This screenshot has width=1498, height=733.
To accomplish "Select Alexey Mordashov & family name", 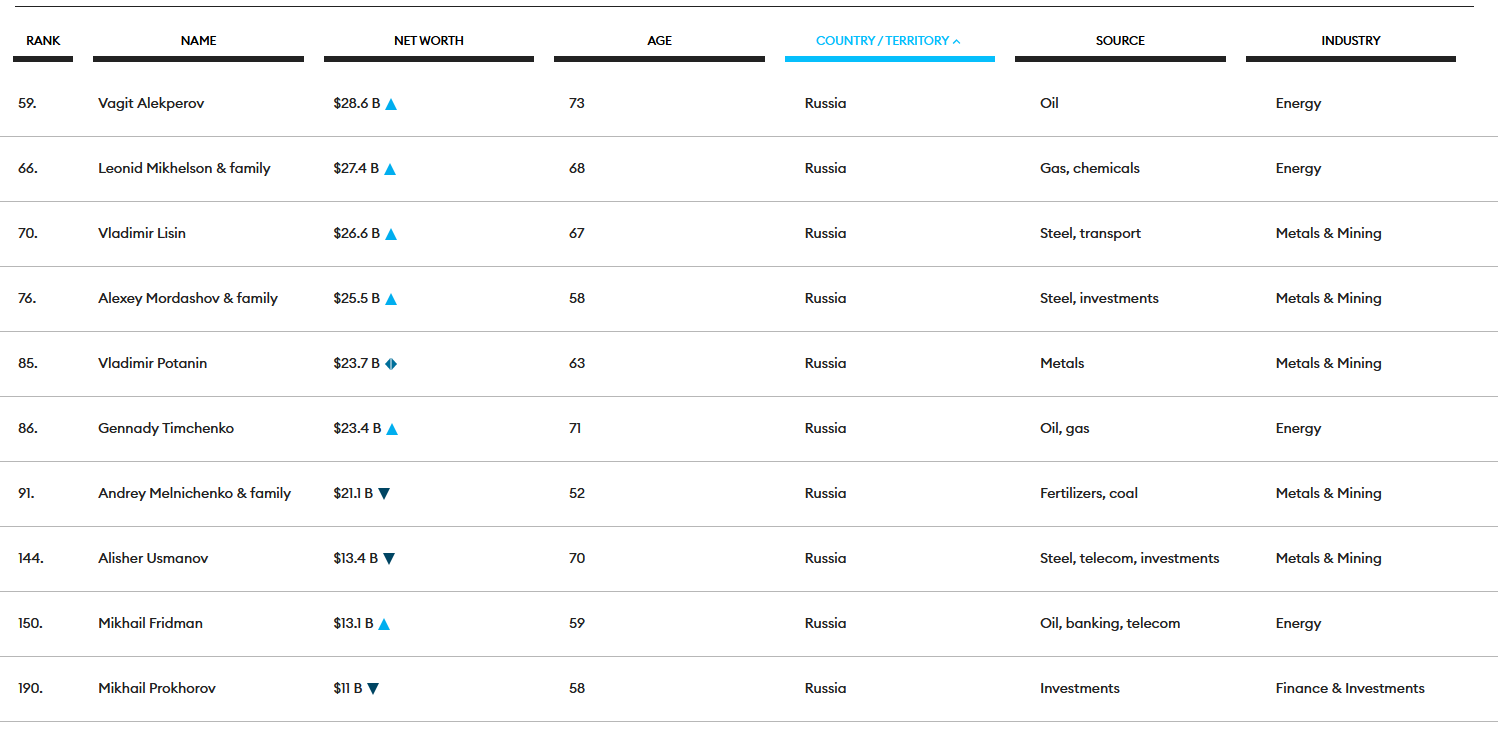I will [188, 298].
